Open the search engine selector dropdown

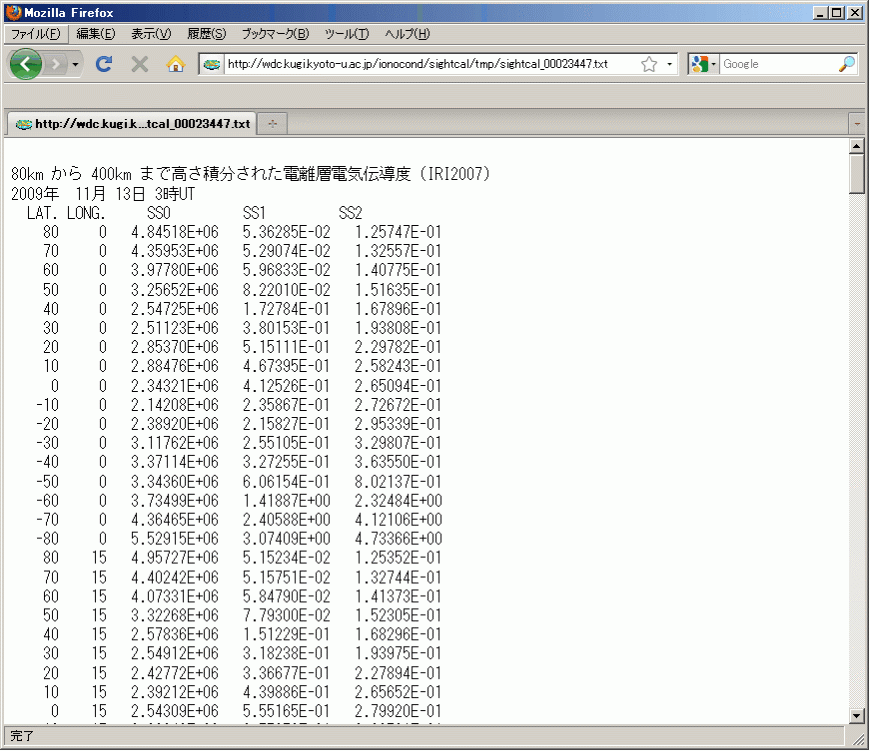click(704, 64)
